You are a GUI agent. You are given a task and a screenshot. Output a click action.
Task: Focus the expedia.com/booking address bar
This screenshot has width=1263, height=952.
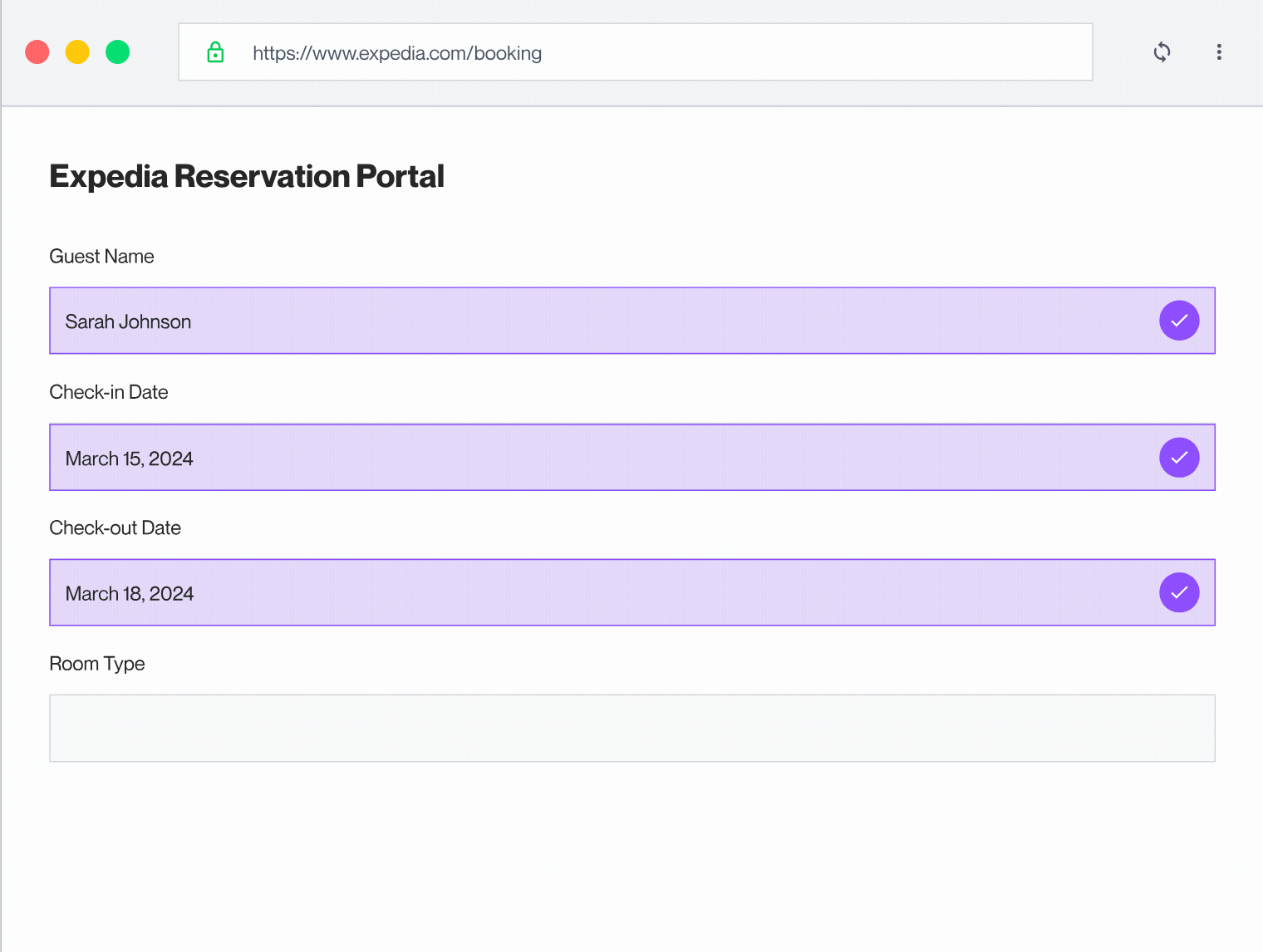pos(631,52)
